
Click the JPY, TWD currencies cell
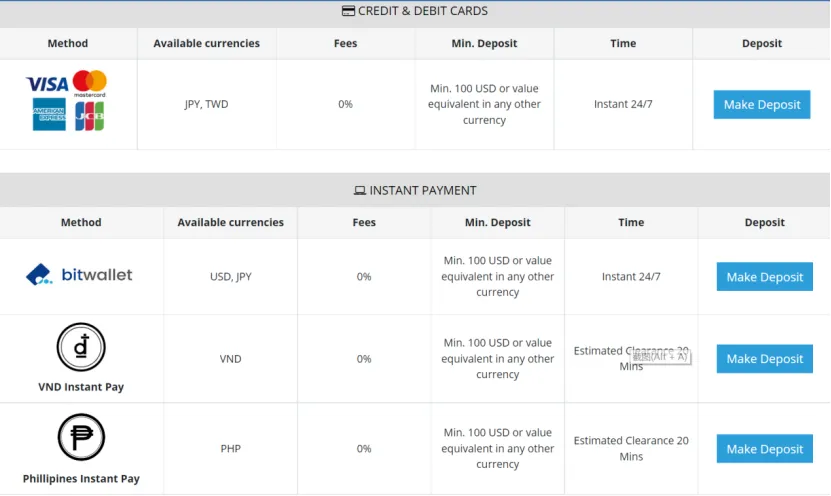pyautogui.click(x=207, y=104)
